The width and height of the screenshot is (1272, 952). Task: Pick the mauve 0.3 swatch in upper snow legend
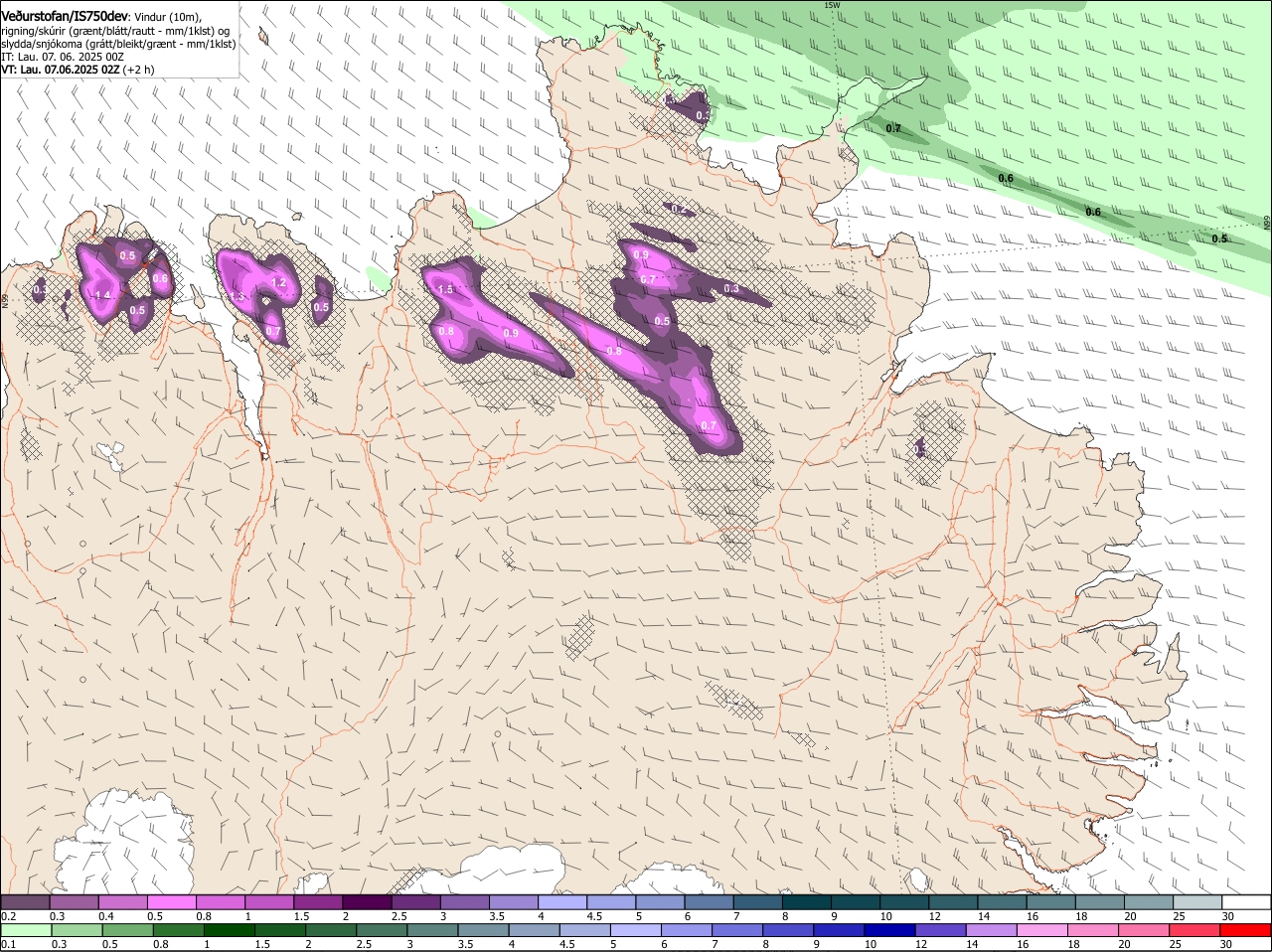[x=74, y=901]
